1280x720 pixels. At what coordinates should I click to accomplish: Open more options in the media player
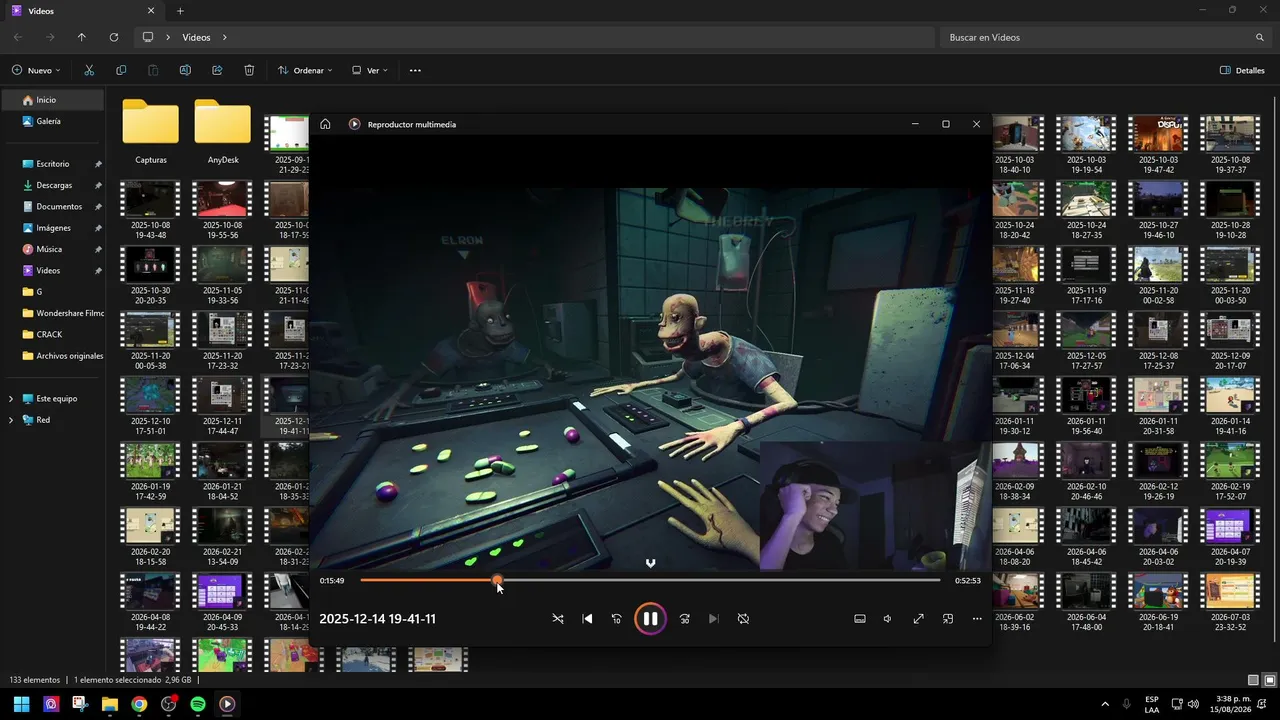977,619
